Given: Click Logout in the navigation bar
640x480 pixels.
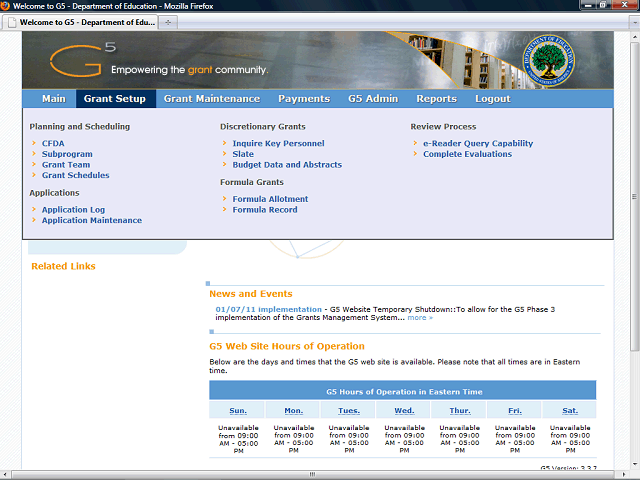Looking at the screenshot, I should [493, 99].
